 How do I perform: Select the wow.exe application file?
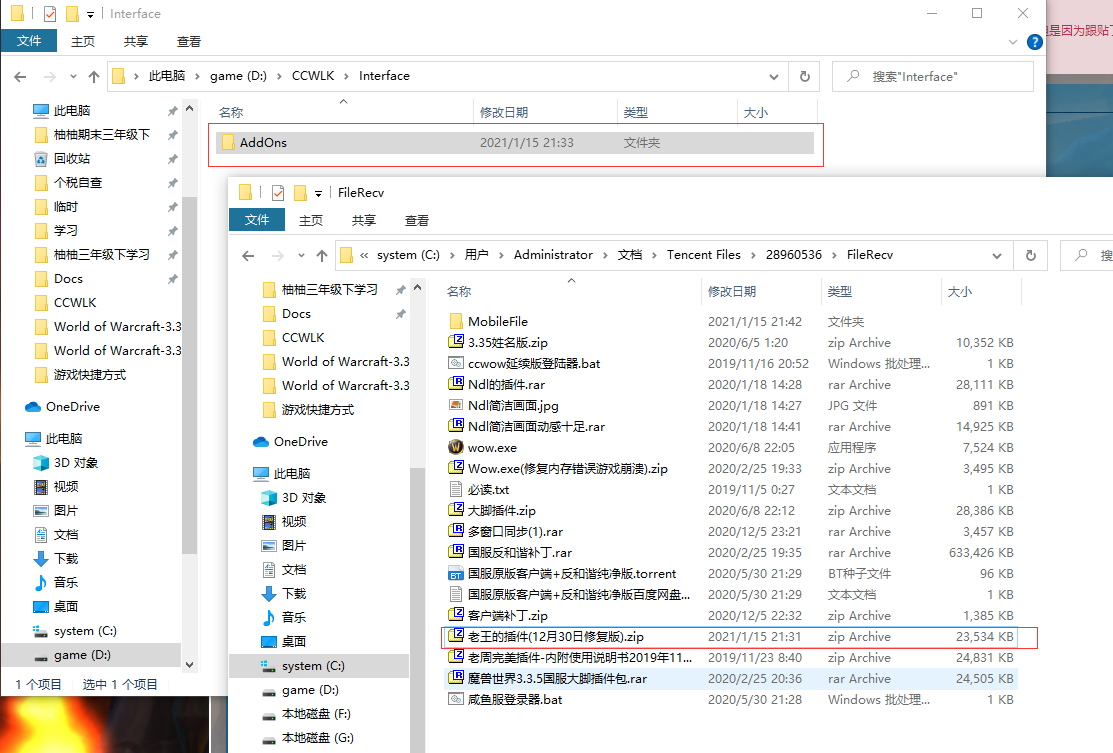(492, 448)
